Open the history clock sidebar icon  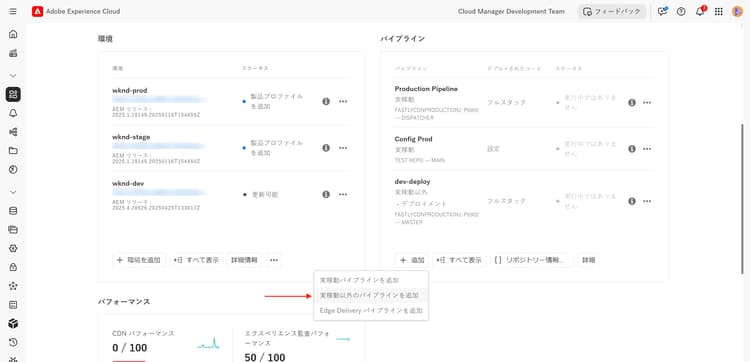click(x=13, y=342)
